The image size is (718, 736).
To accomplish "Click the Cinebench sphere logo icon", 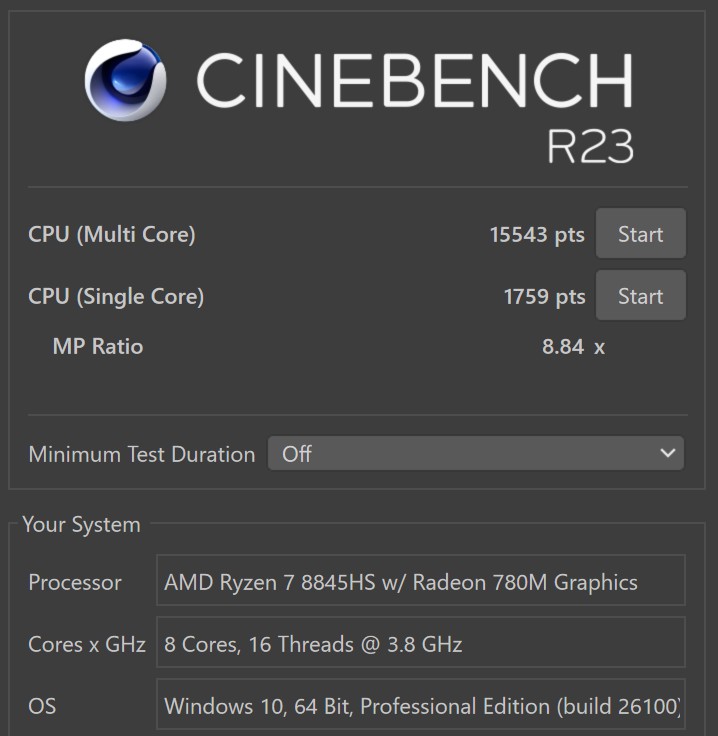I will [125, 80].
